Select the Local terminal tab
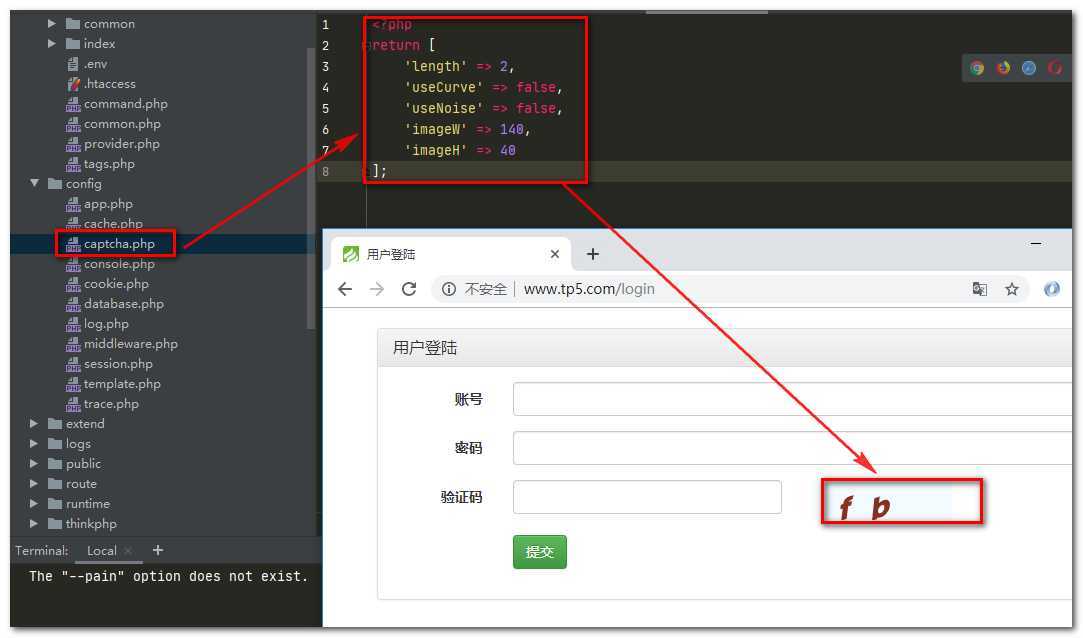The height and width of the screenshot is (638, 1083). pos(102,551)
